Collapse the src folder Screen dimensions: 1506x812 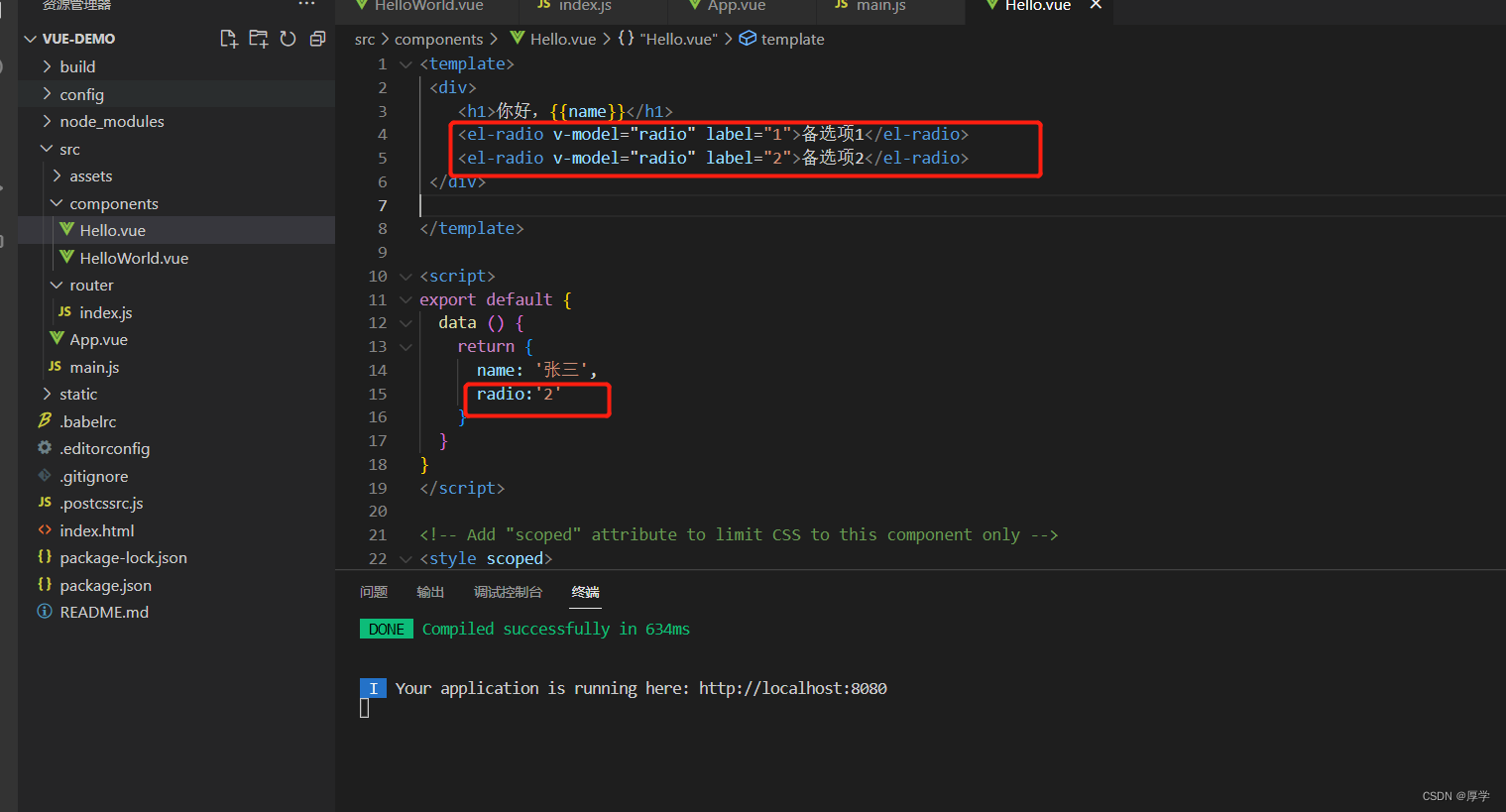tap(47, 149)
